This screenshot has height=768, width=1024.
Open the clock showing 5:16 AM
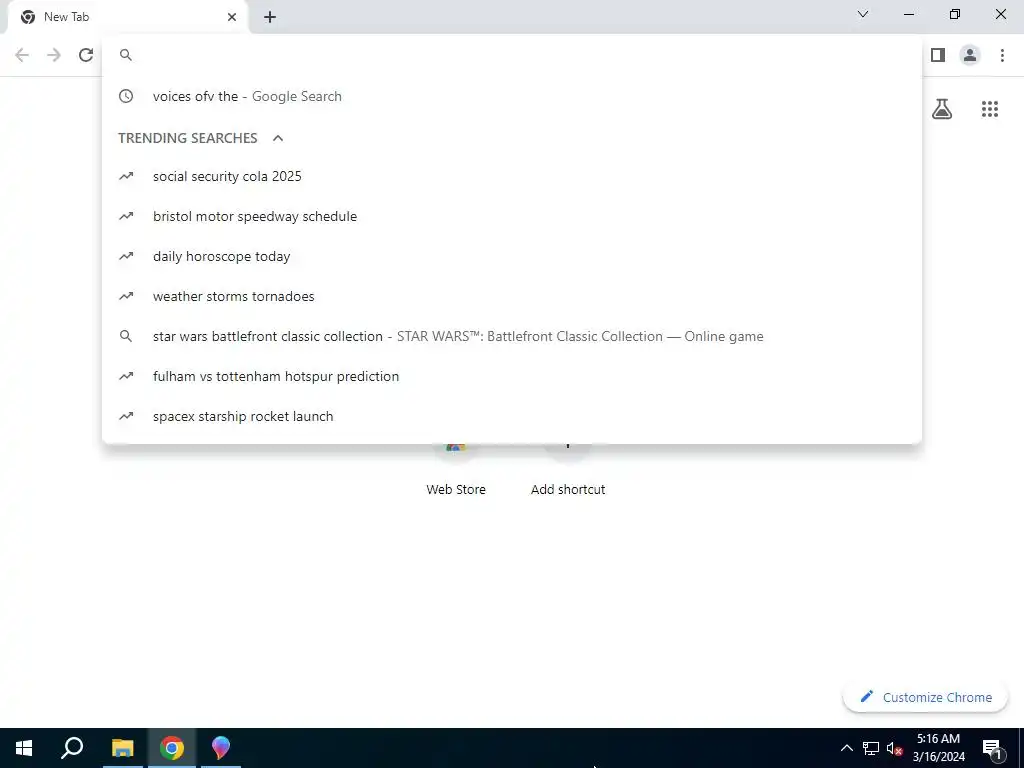[938, 748]
